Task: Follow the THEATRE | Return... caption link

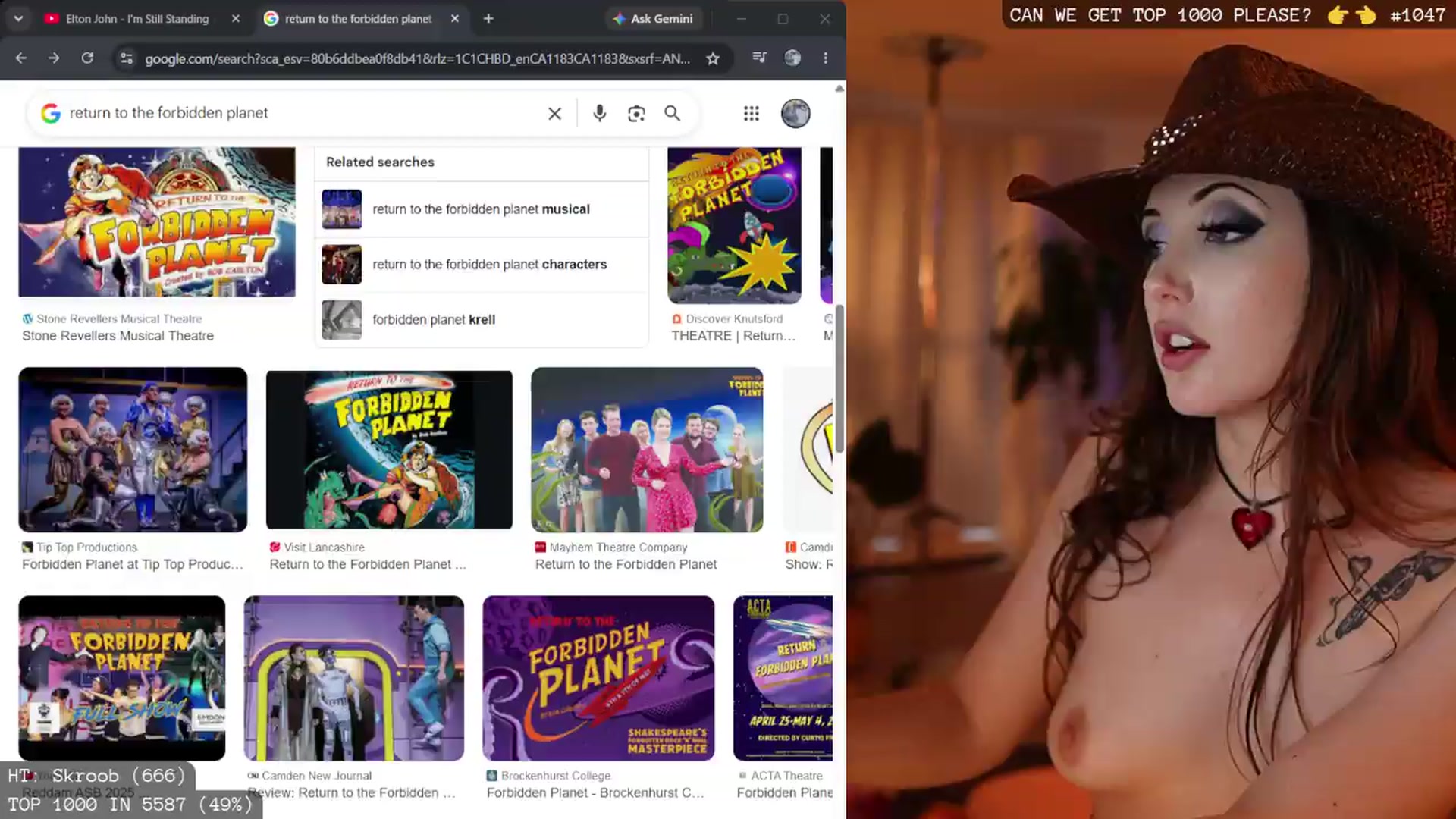Action: point(733,336)
